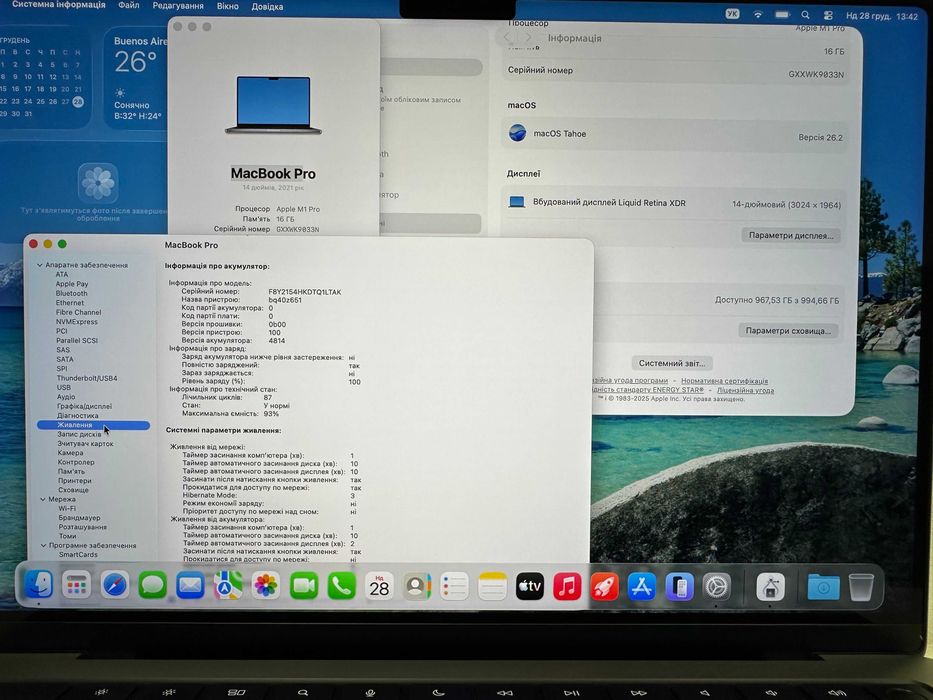Open the Файл menu
This screenshot has width=933, height=700.
click(x=129, y=5)
